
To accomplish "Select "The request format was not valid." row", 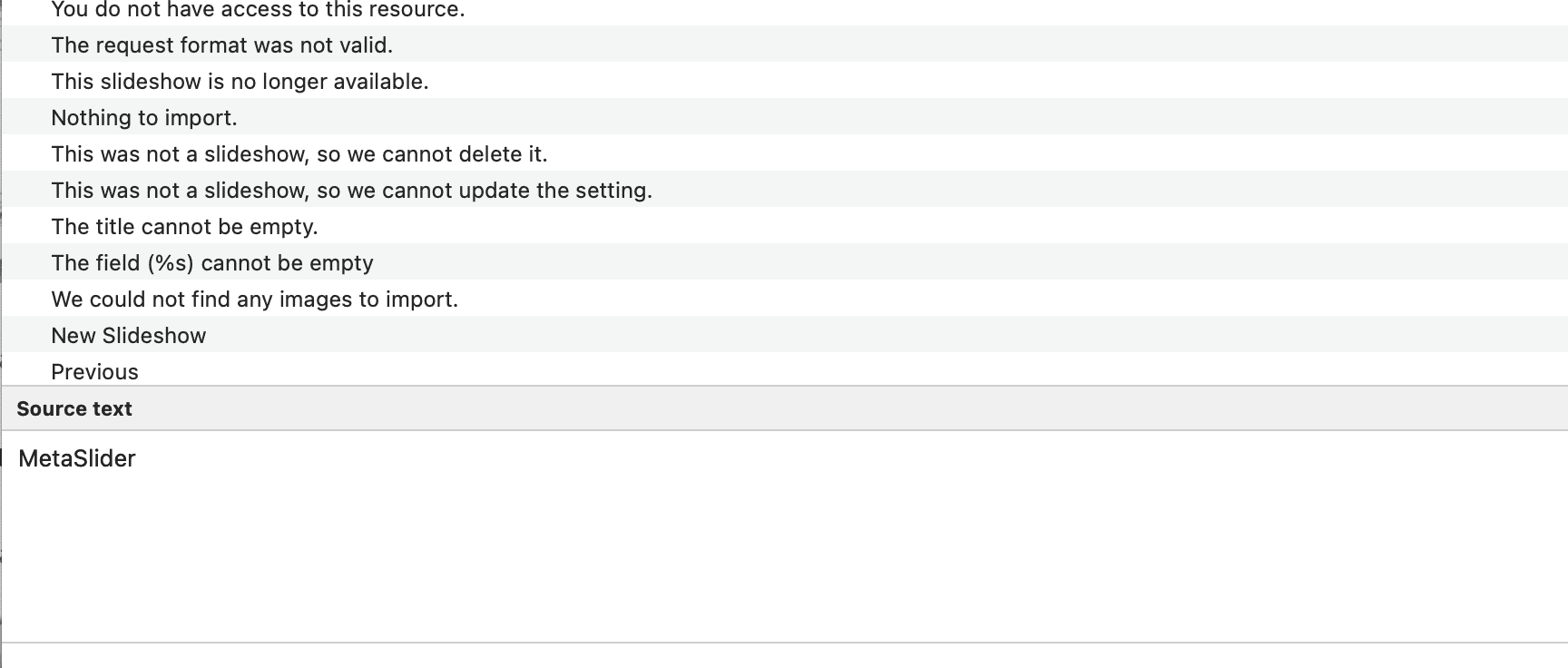I will tap(221, 45).
